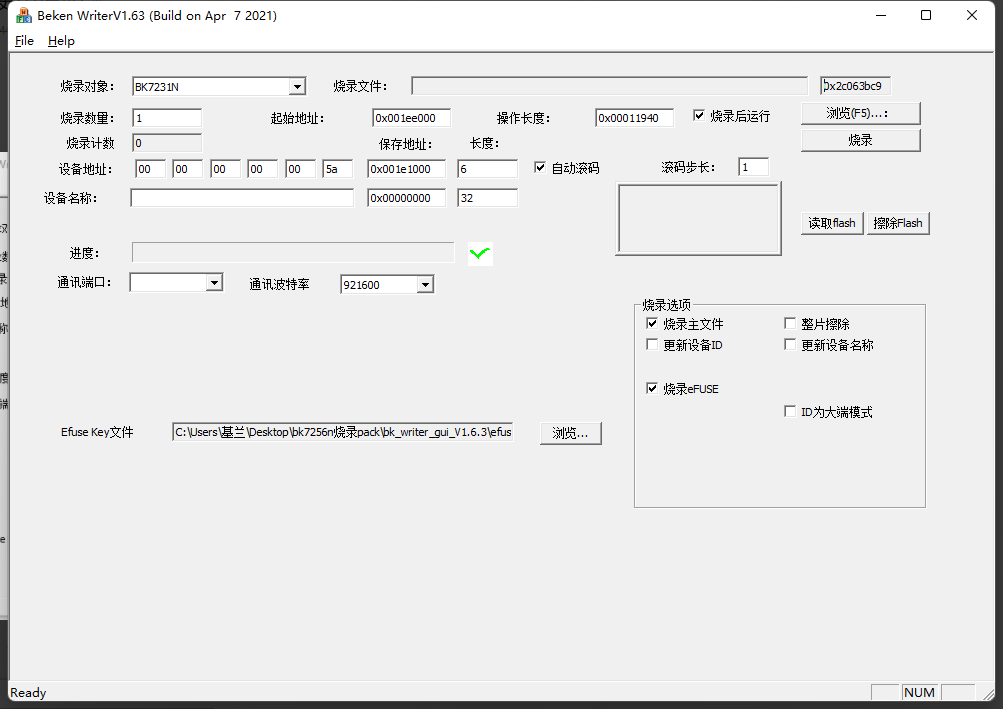Minimize the Beken Writer window
The width and height of the screenshot is (1003, 709).
click(x=881, y=15)
